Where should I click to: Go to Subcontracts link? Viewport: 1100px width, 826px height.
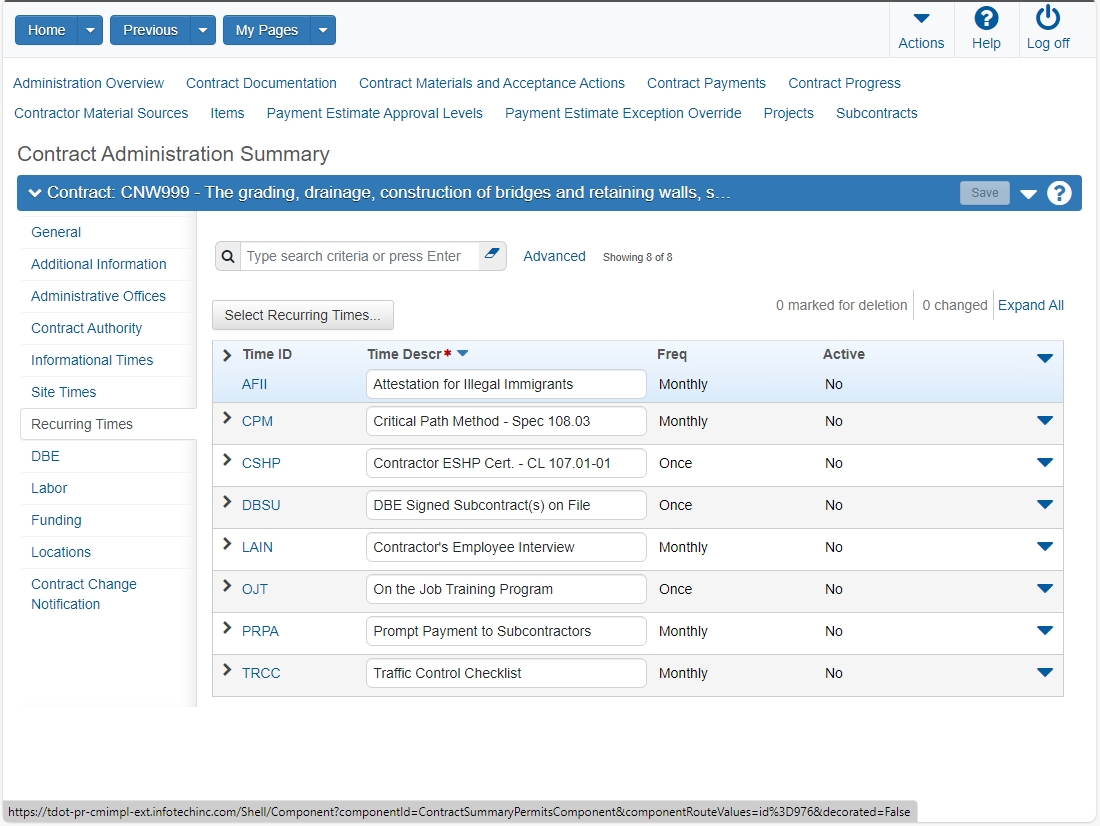(877, 114)
